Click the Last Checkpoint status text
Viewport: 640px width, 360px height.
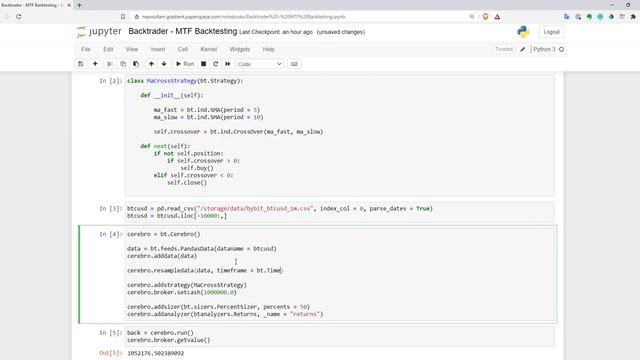[276, 32]
